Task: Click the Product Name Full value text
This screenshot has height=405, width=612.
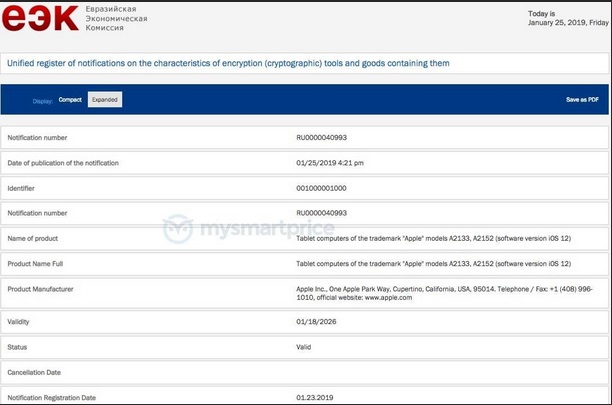Action: [x=433, y=263]
